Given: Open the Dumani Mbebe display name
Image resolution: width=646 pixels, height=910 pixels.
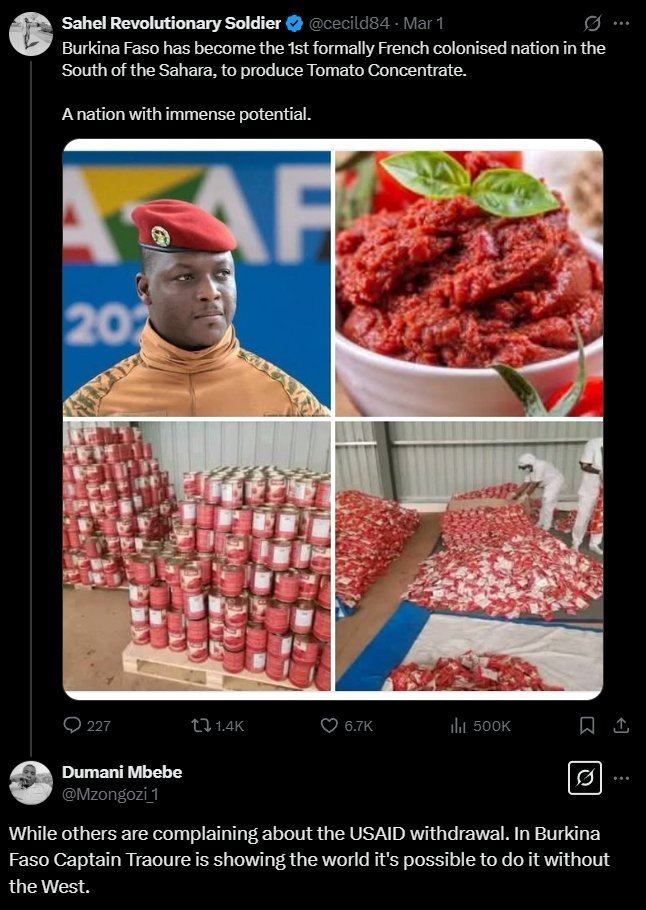Looking at the screenshot, I should (x=122, y=772).
